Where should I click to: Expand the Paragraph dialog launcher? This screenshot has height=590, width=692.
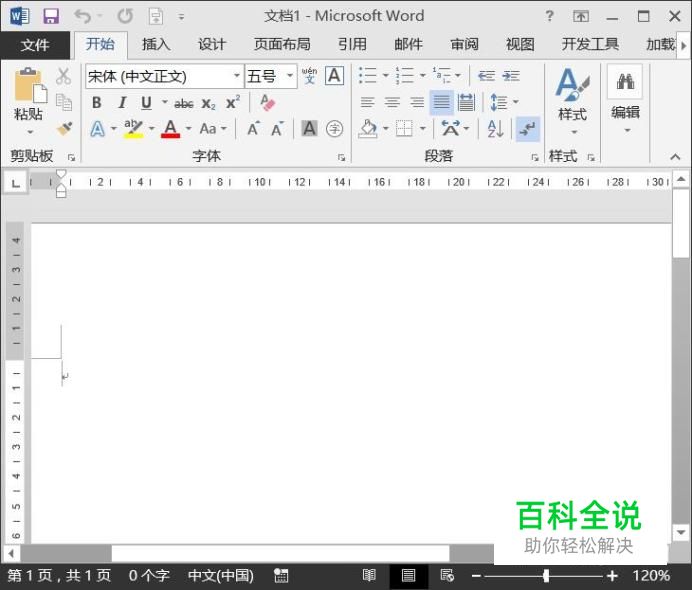pyautogui.click(x=534, y=157)
